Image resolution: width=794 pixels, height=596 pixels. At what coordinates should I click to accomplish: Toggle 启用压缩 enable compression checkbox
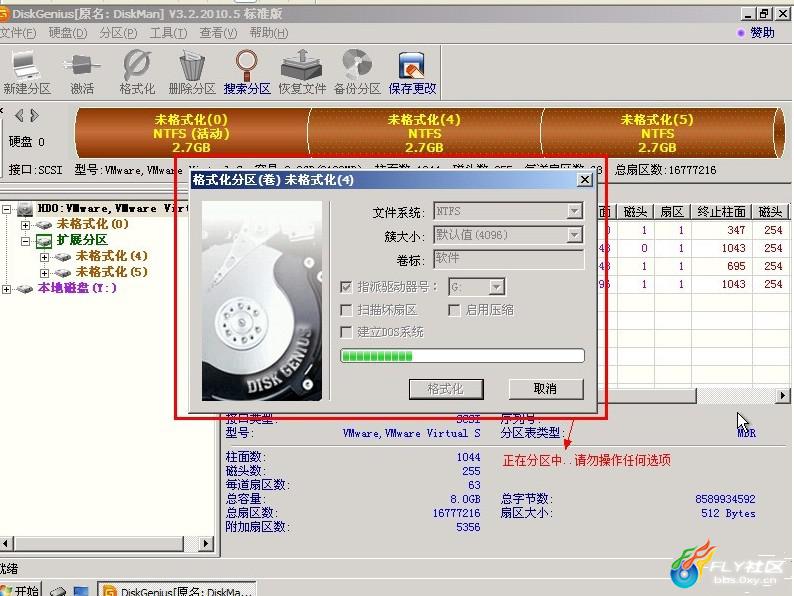coord(454,309)
